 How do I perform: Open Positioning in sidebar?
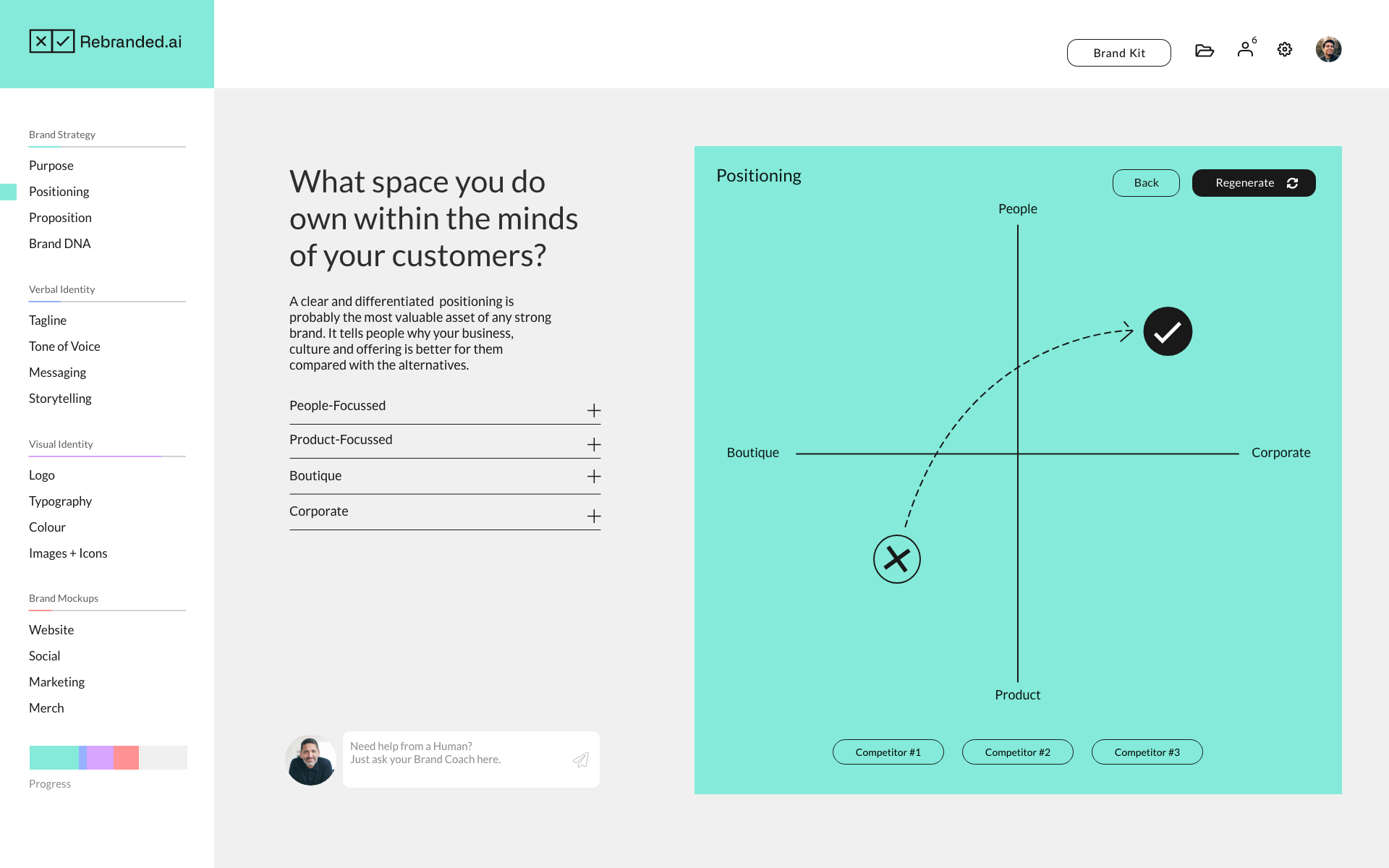point(59,192)
